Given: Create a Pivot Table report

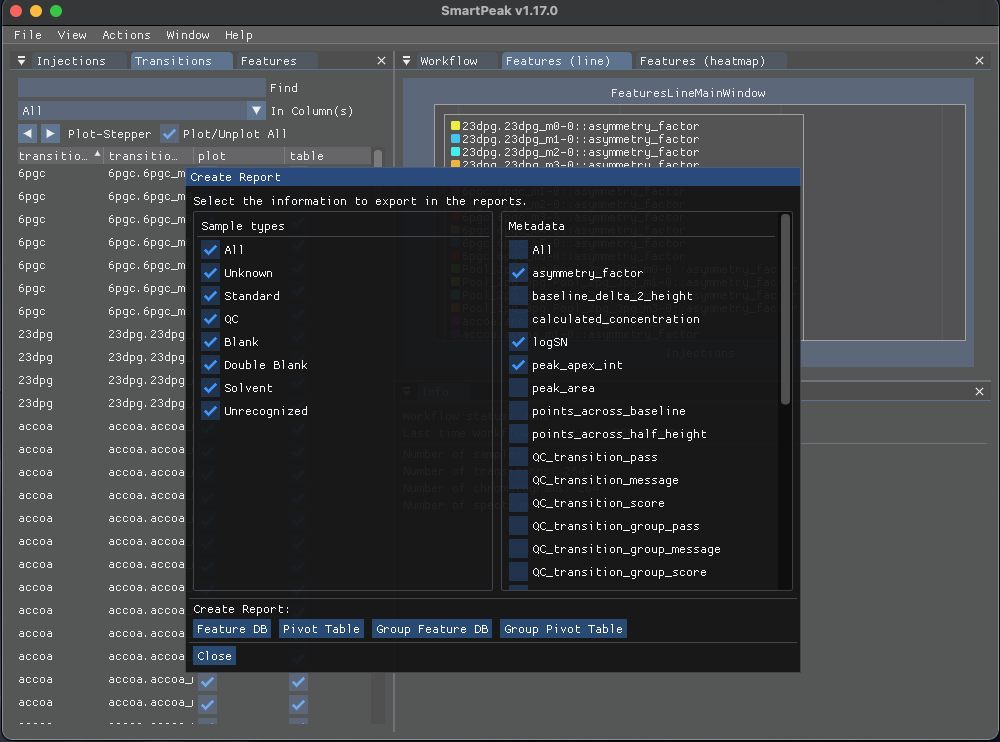Looking at the screenshot, I should pyautogui.click(x=321, y=629).
